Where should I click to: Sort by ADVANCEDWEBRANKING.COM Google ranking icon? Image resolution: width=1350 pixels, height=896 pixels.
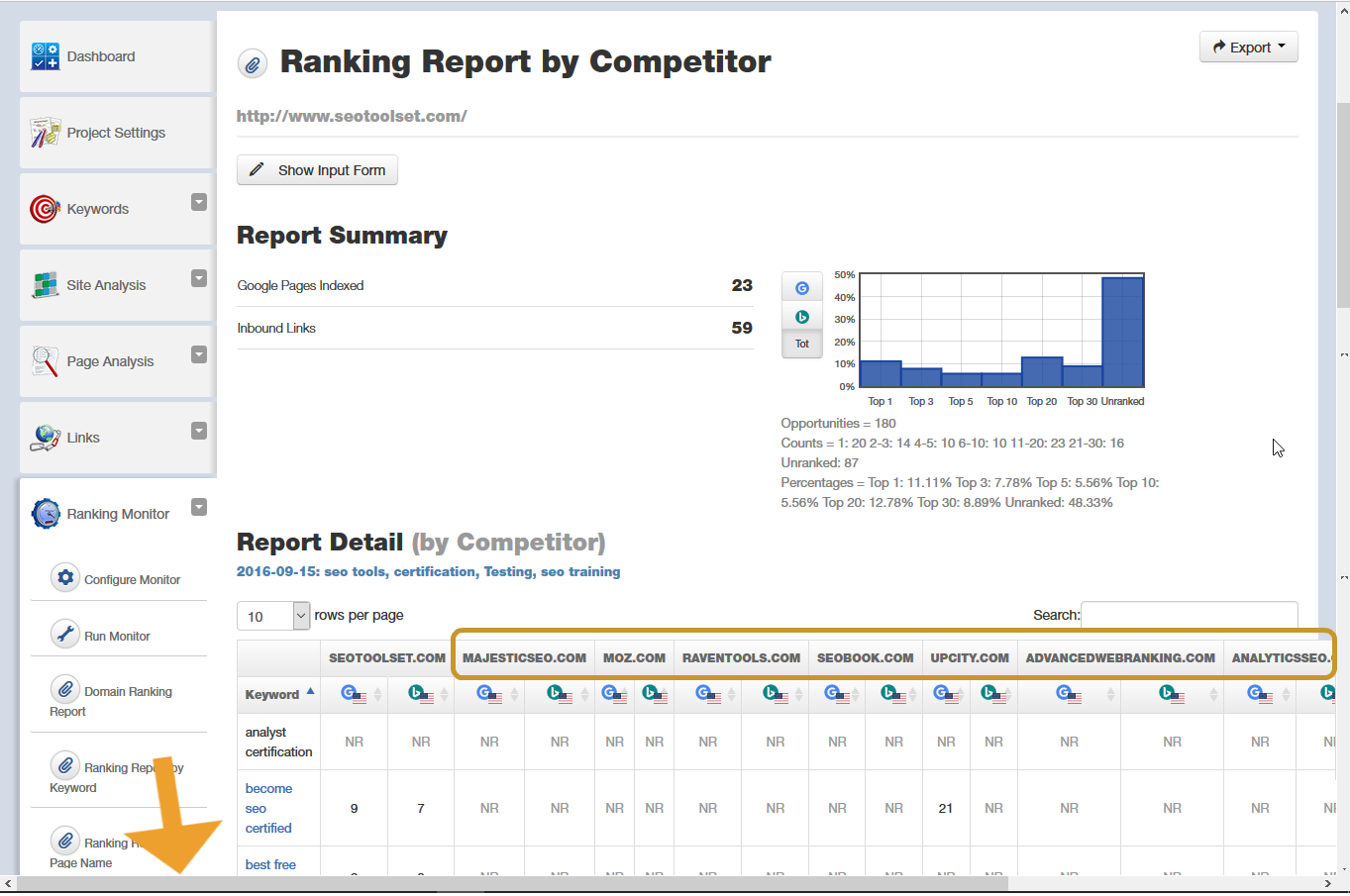(1069, 694)
